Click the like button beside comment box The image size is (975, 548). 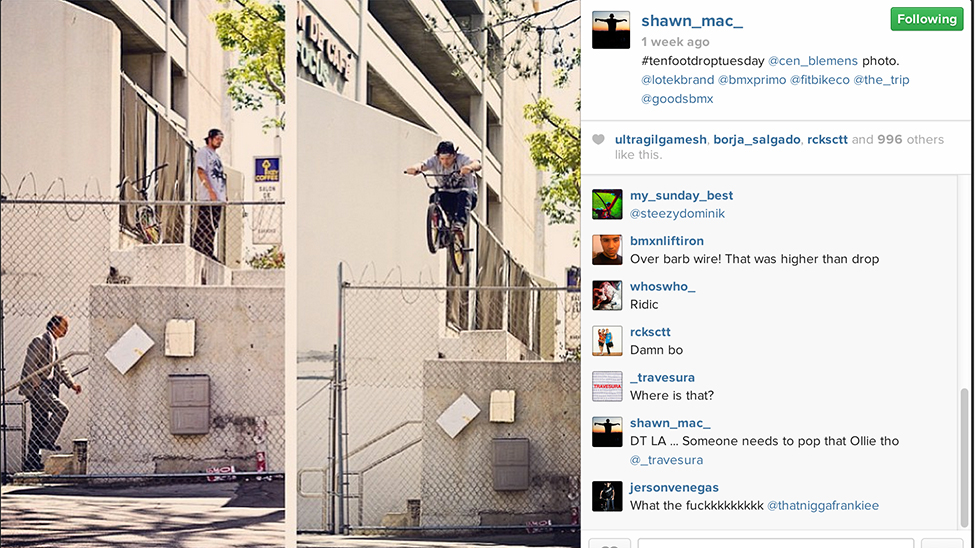[x=609, y=543]
